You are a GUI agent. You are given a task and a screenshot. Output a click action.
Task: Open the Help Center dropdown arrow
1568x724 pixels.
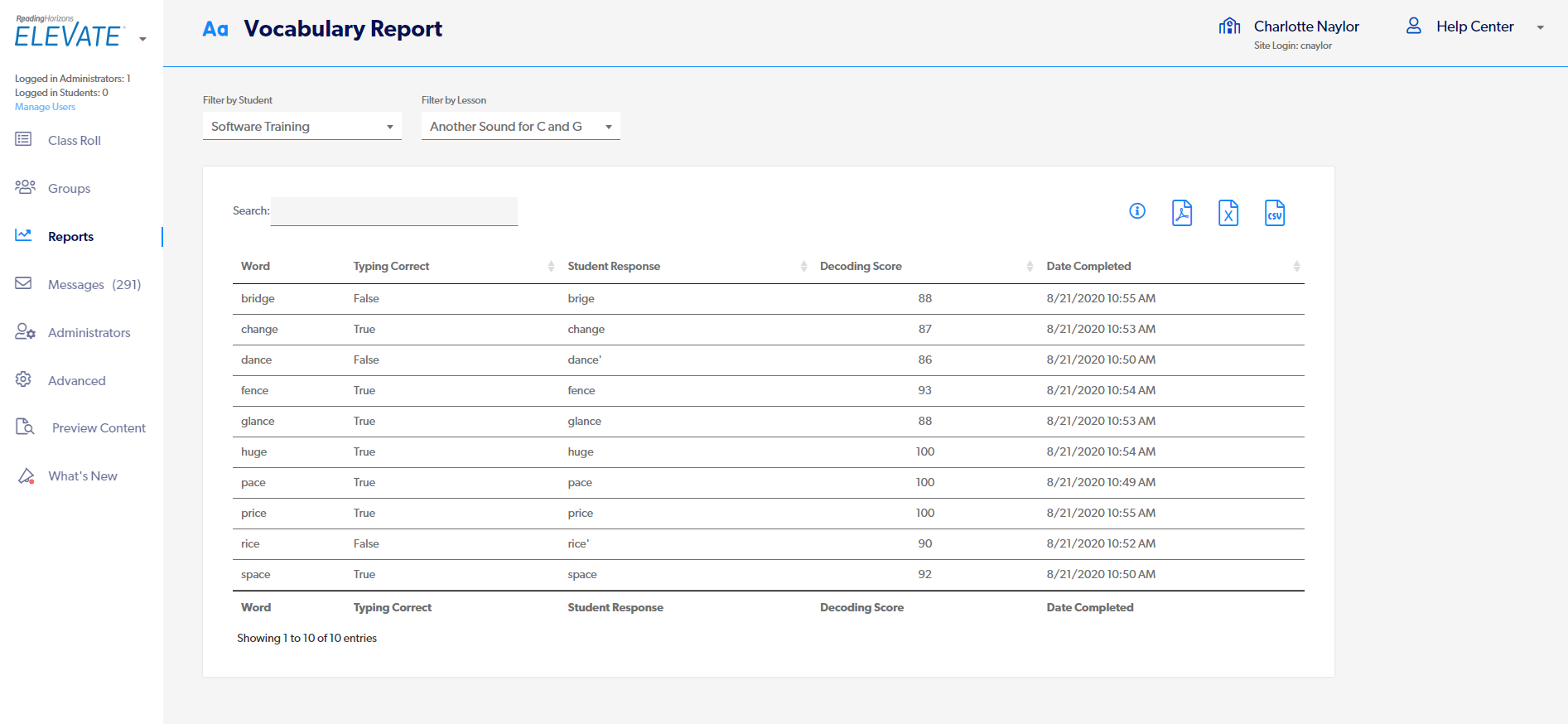pos(1540,27)
